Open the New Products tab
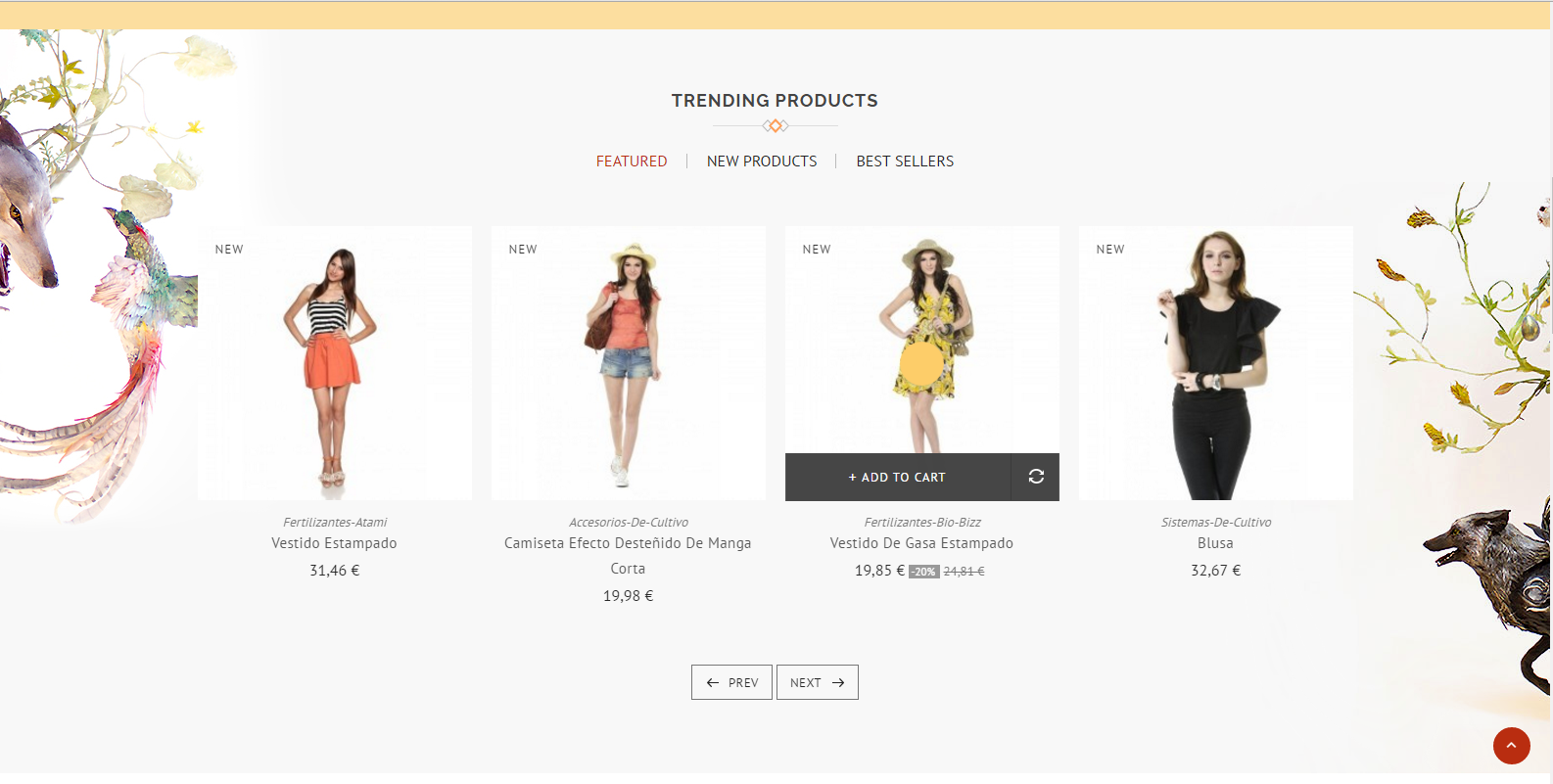1553x784 pixels. (762, 161)
